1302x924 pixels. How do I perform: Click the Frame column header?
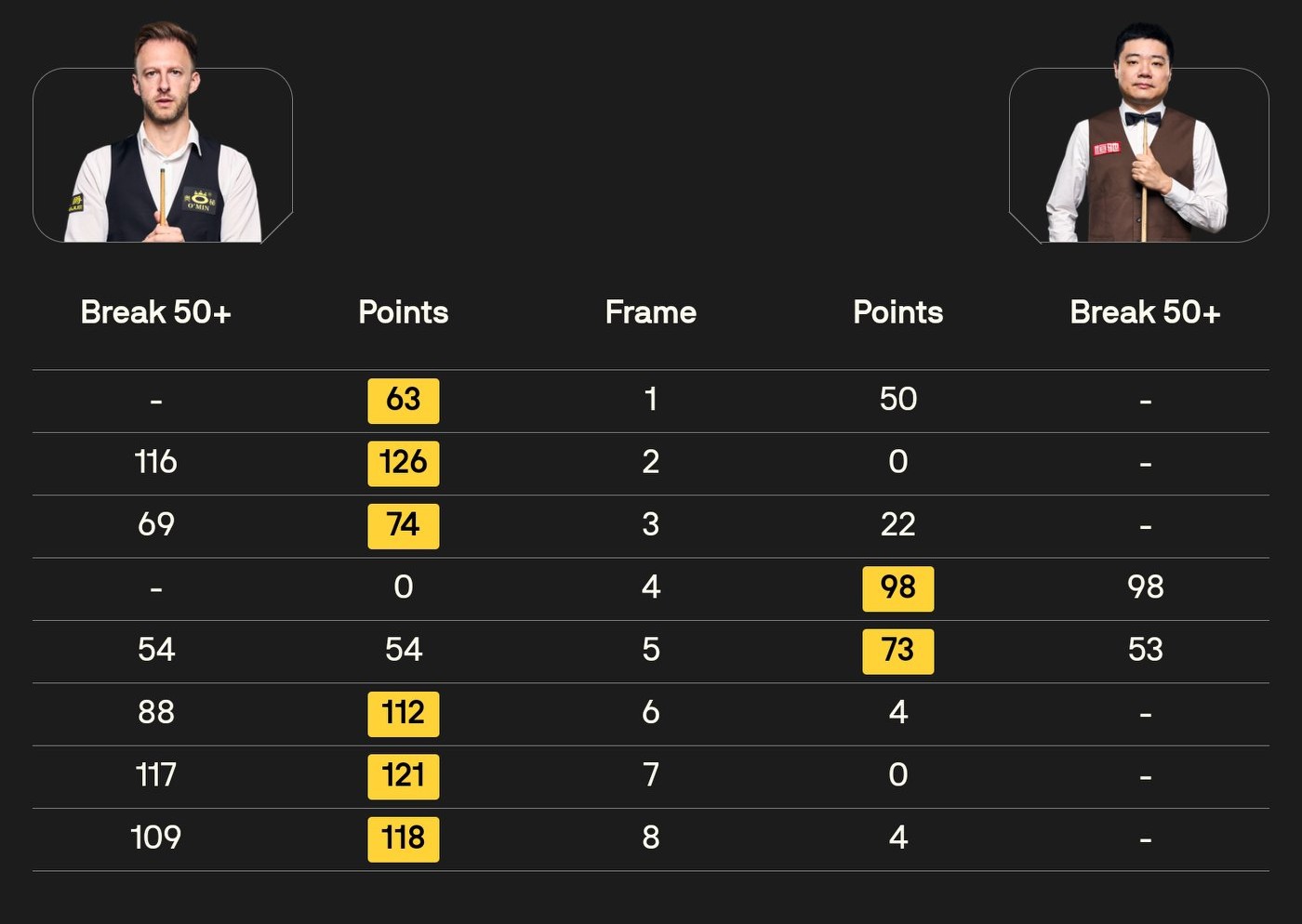650,312
